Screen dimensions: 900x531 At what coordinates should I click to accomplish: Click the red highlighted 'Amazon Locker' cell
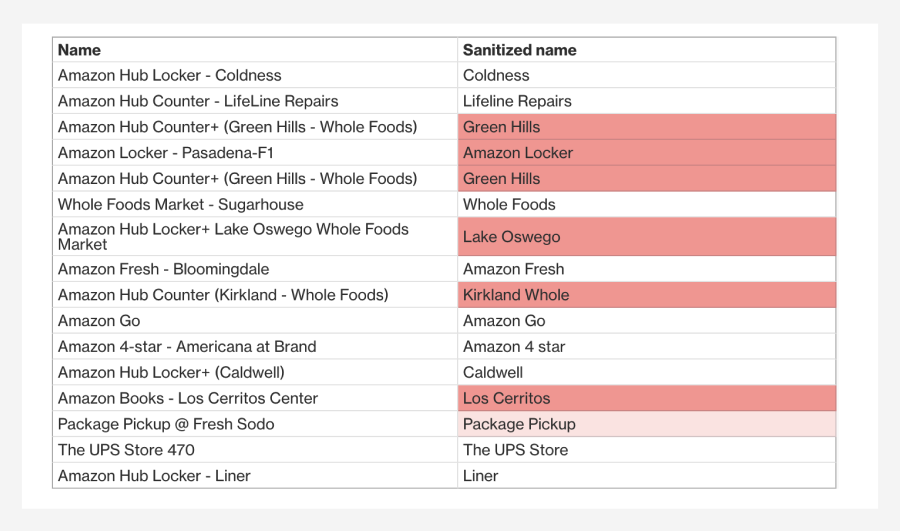tap(646, 153)
